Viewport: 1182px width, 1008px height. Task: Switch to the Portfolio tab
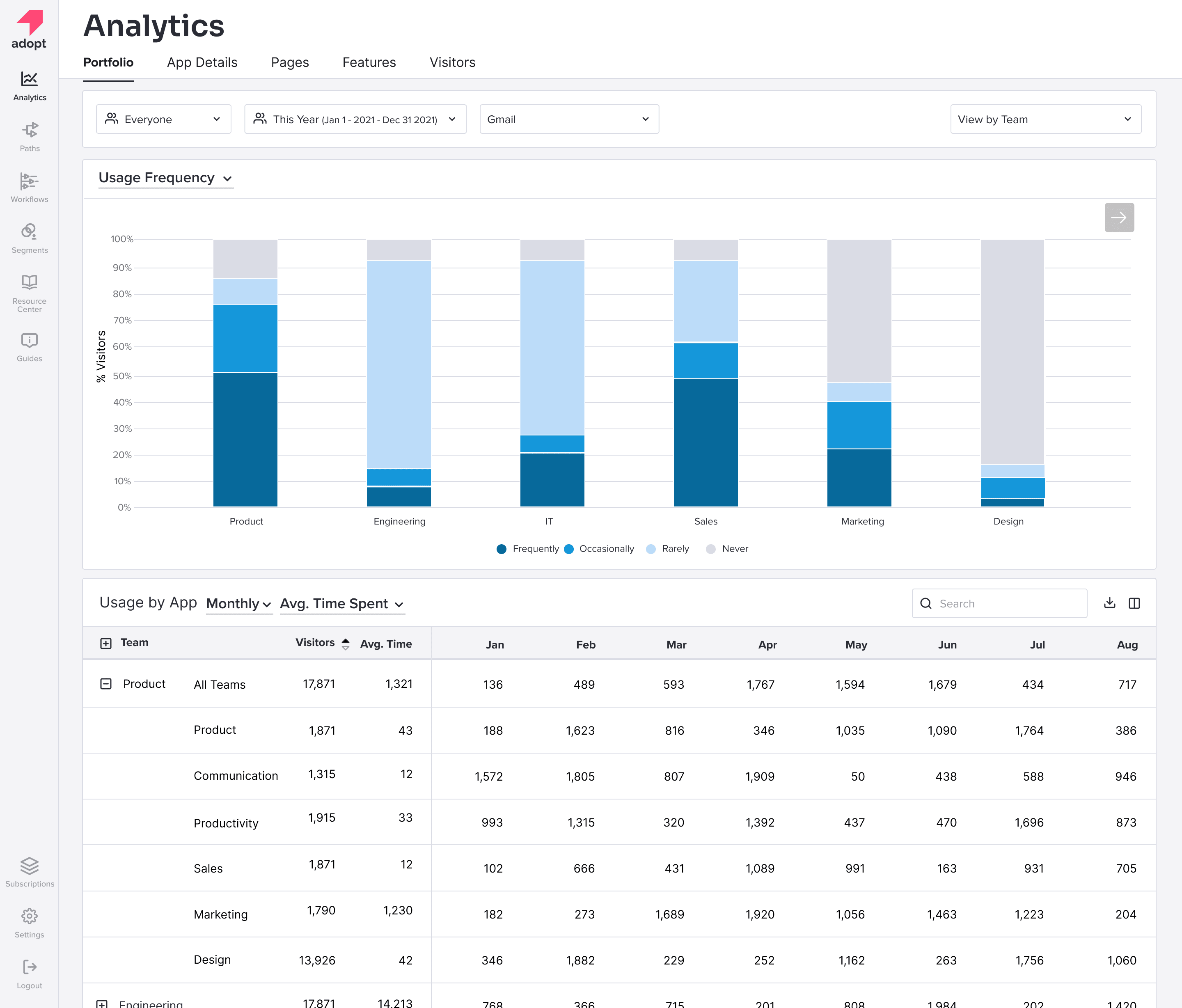pyautogui.click(x=108, y=62)
